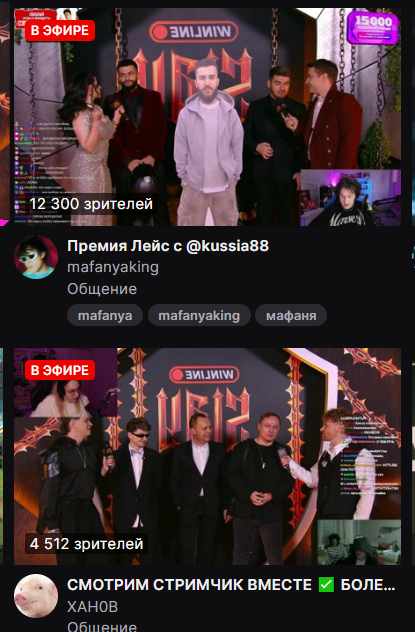Open stream titled Премия Лейс с @kussia88
Screen dimensions: 415x632
(168, 246)
